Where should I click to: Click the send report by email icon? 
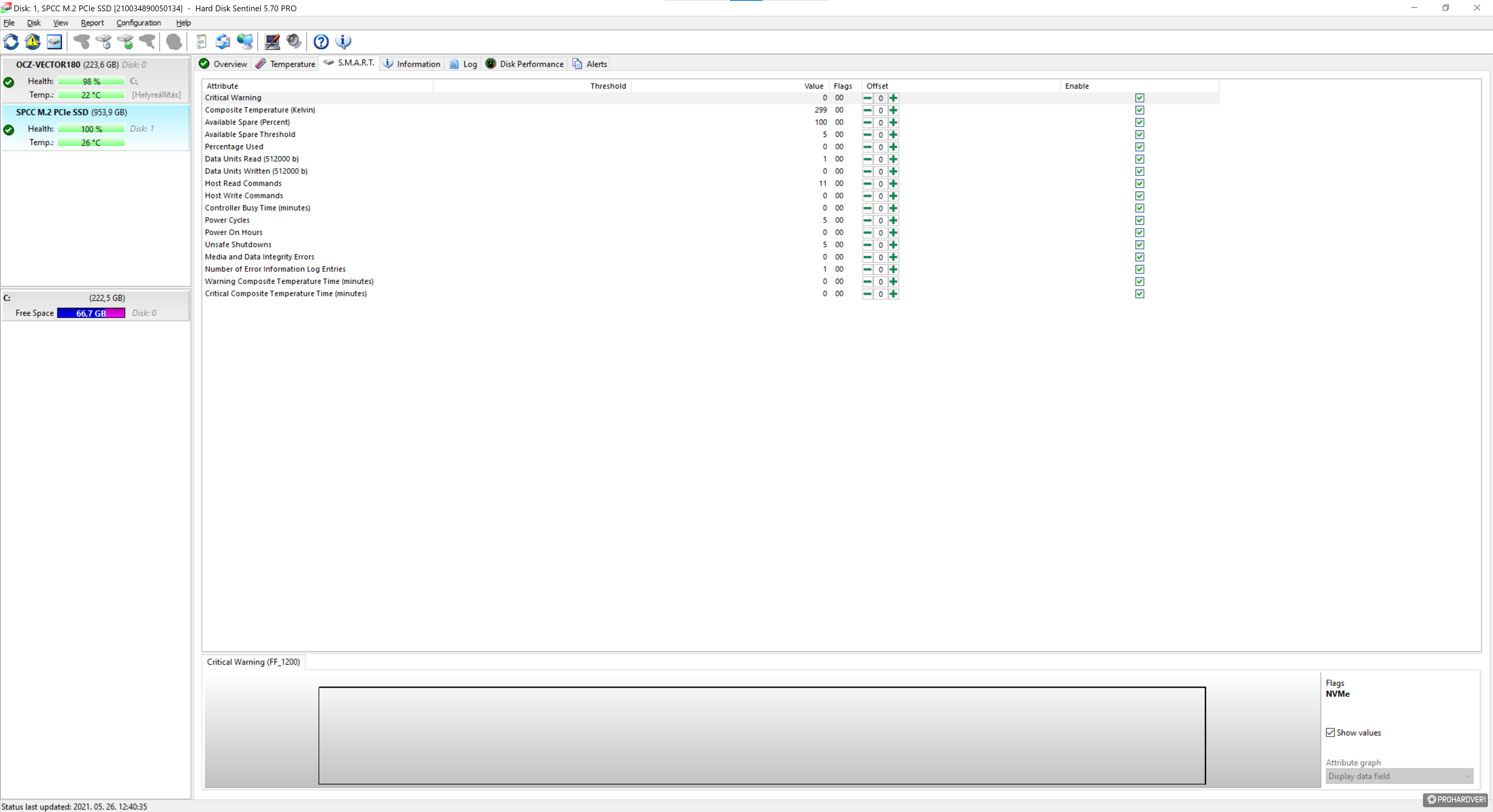coord(222,42)
